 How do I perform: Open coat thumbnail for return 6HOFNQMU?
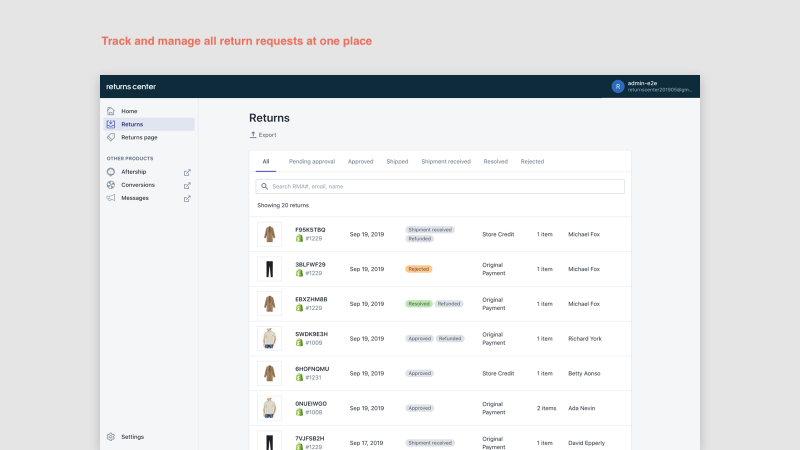click(269, 373)
